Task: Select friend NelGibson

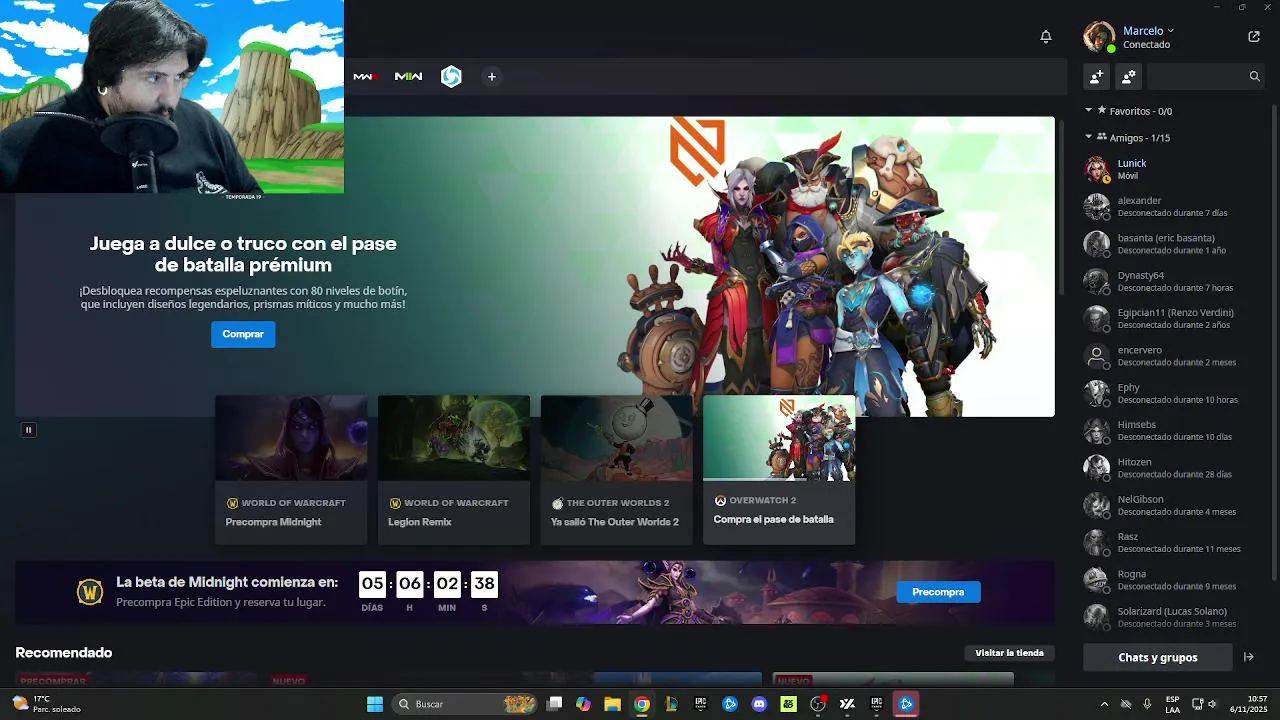Action: (x=1176, y=505)
